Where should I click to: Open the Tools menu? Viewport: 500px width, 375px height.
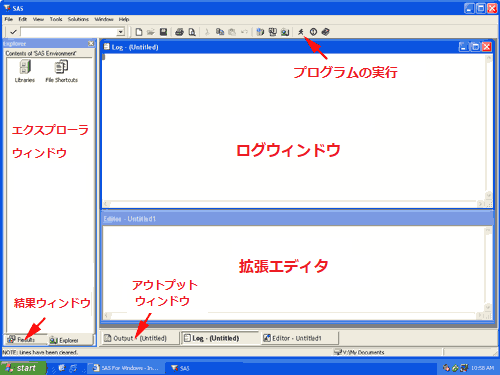[56, 19]
